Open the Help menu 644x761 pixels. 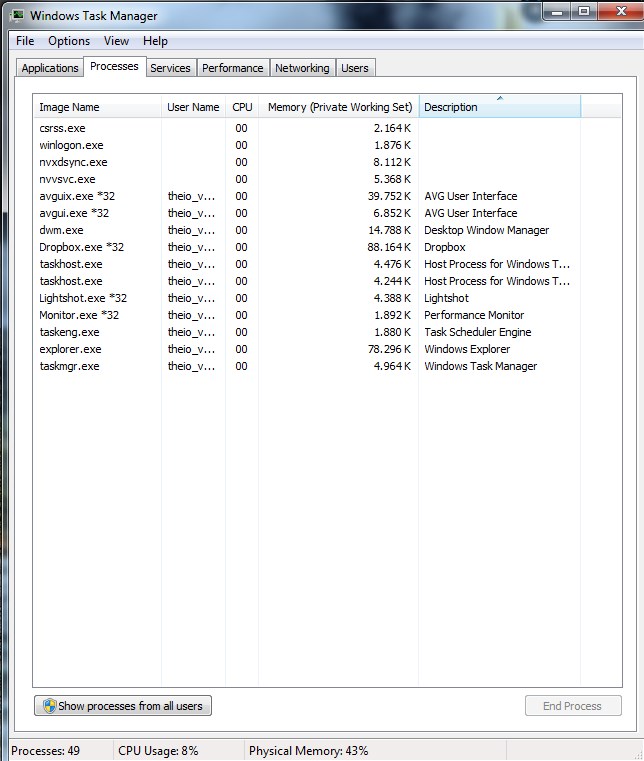coord(155,41)
